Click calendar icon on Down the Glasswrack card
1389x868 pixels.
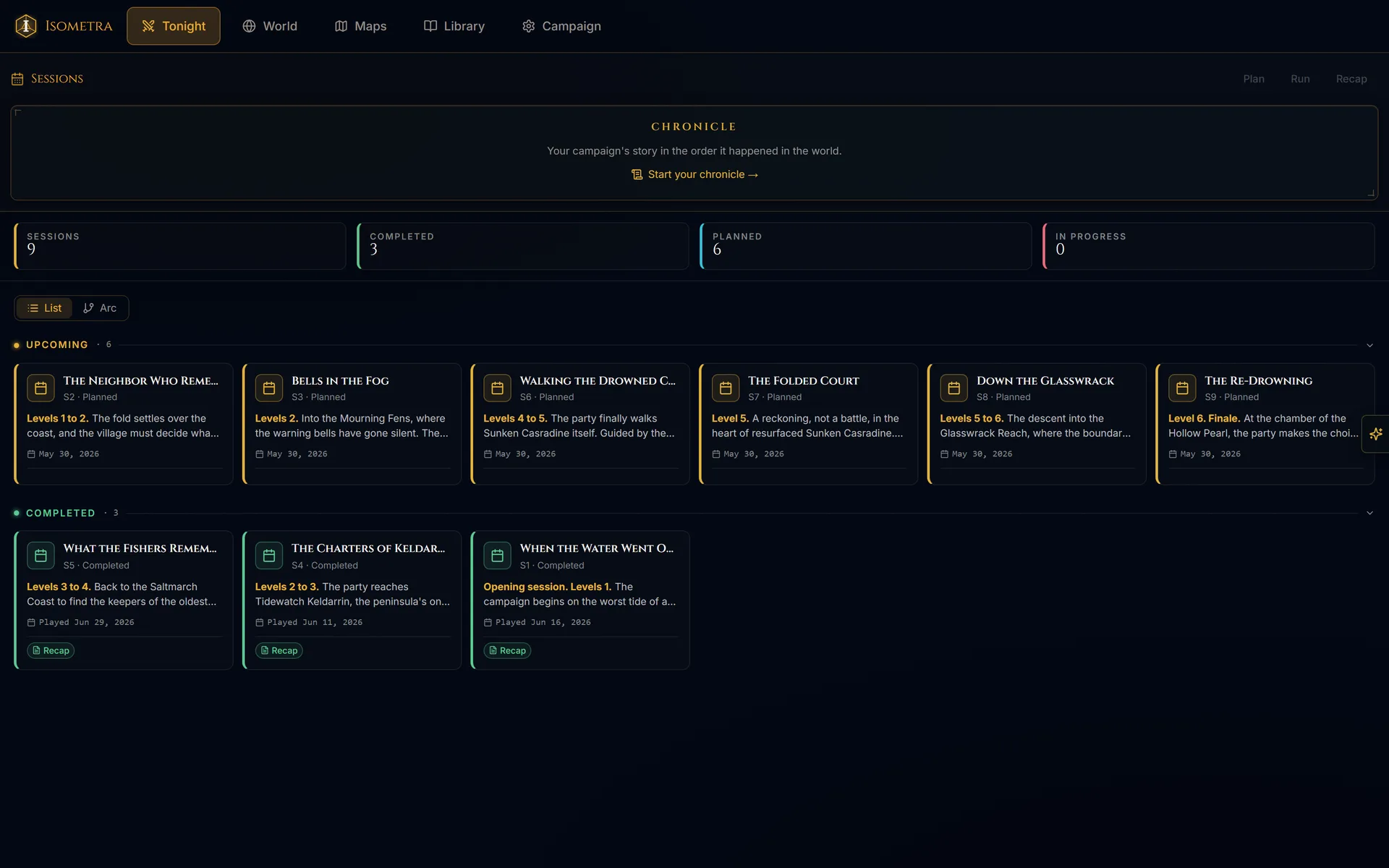pyautogui.click(x=954, y=388)
